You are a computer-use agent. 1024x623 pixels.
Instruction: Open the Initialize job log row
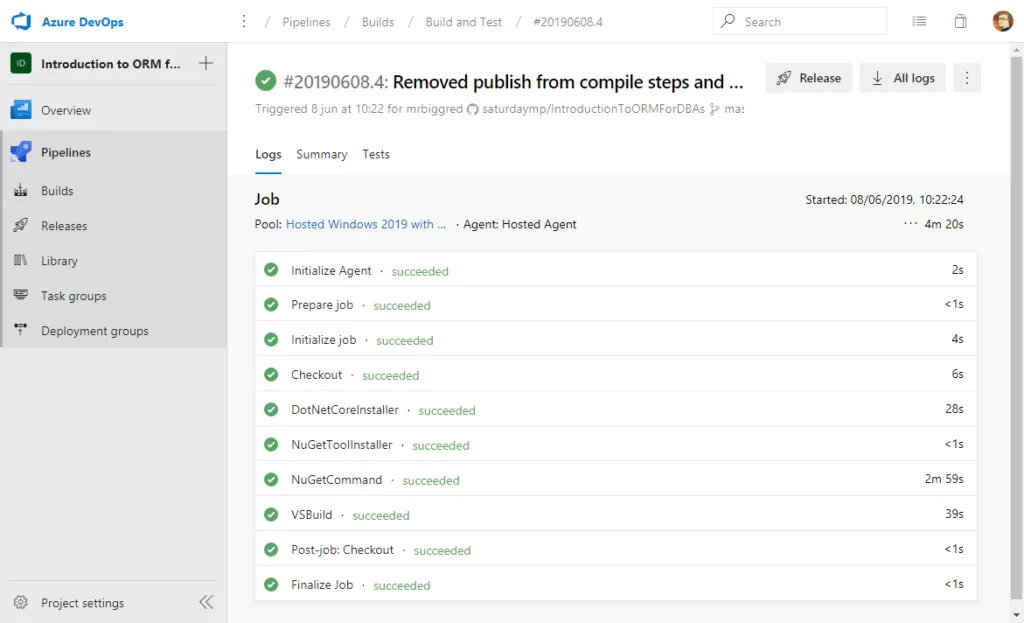[616, 340]
